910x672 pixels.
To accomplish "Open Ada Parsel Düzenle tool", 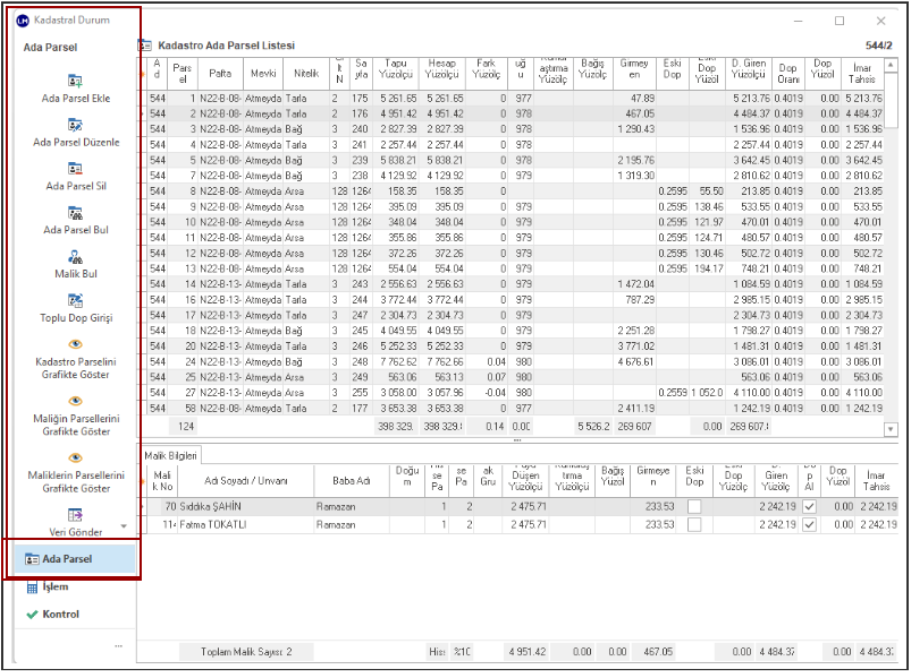I will point(76,124).
